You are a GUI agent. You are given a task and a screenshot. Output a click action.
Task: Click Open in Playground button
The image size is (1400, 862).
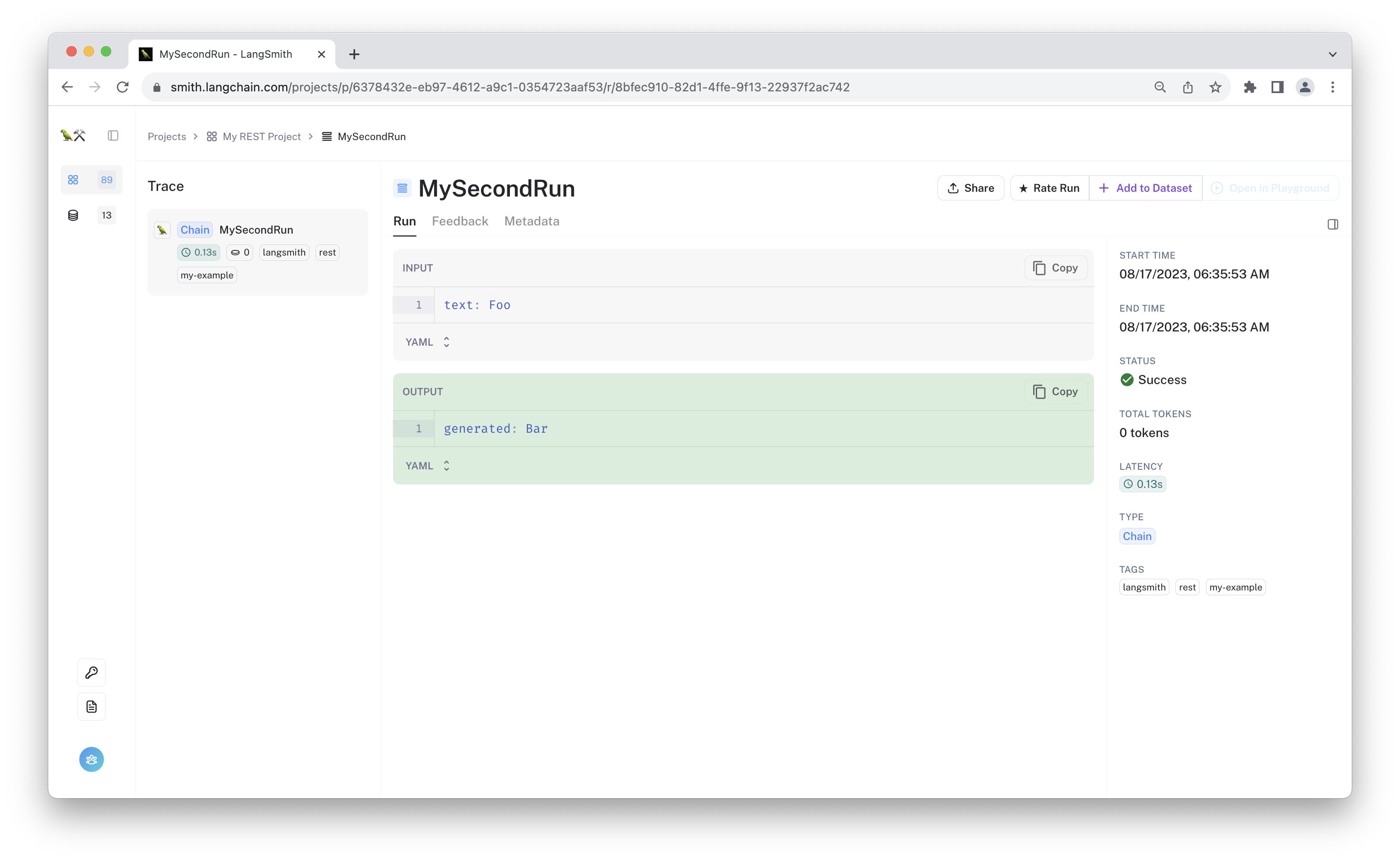(x=1271, y=188)
